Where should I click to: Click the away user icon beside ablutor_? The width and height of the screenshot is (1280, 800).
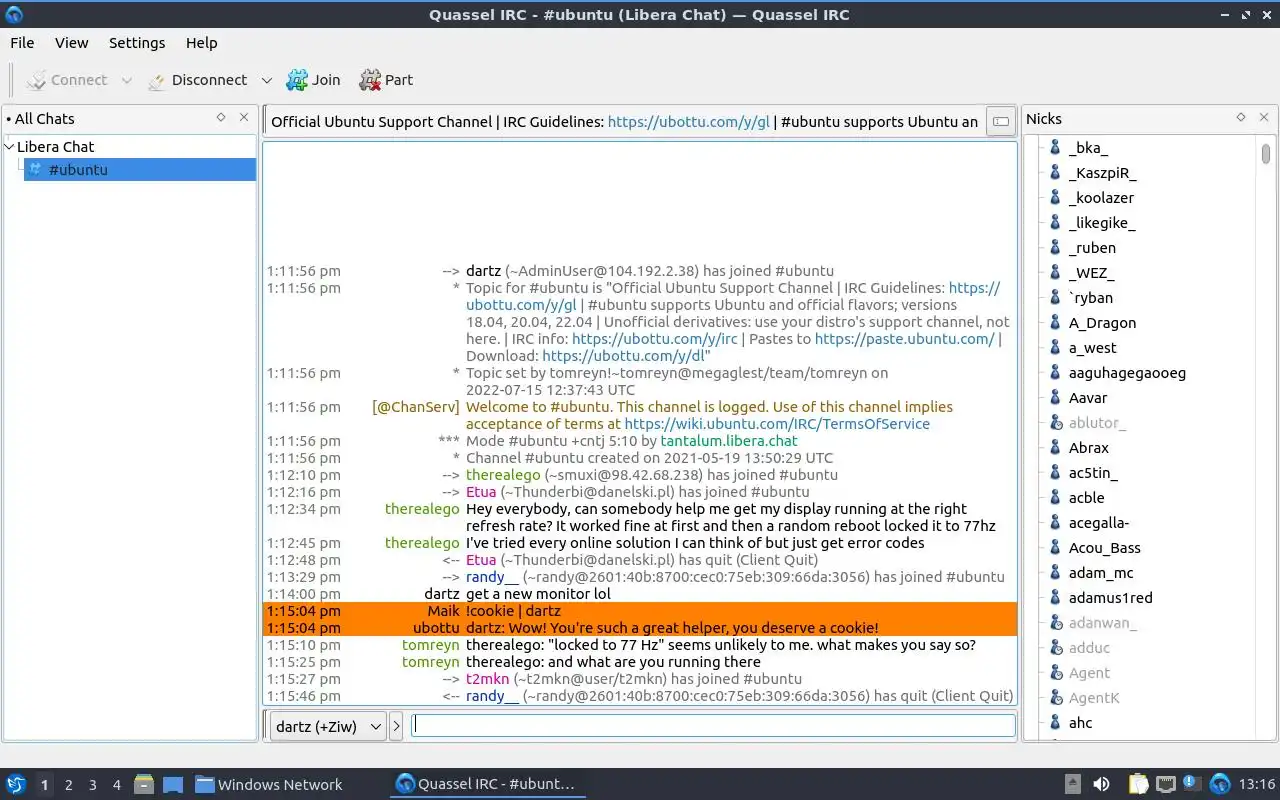click(x=1054, y=423)
